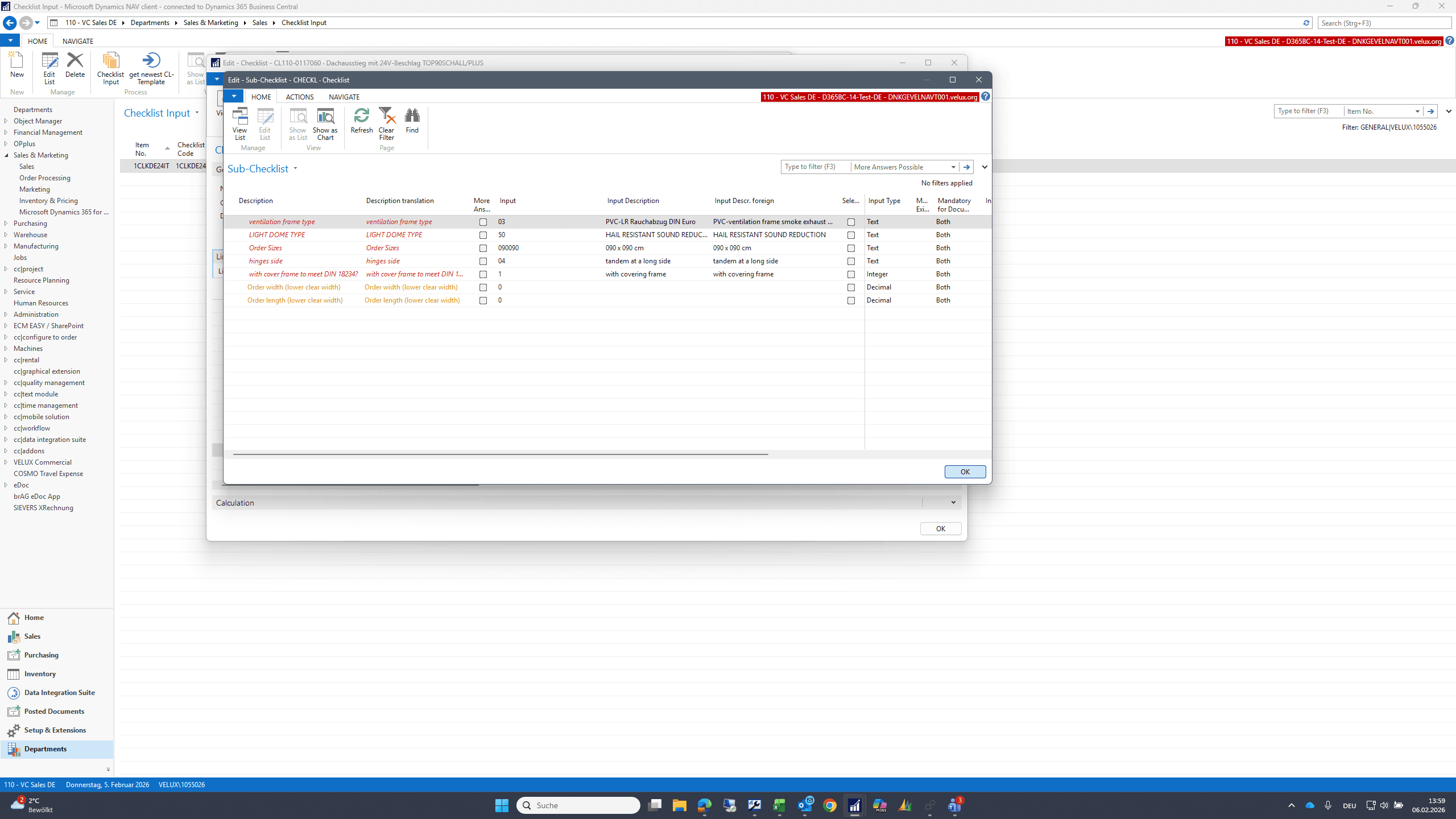The image size is (1456, 819).
Task: Create New entry in main ribbon
Action: tap(17, 65)
